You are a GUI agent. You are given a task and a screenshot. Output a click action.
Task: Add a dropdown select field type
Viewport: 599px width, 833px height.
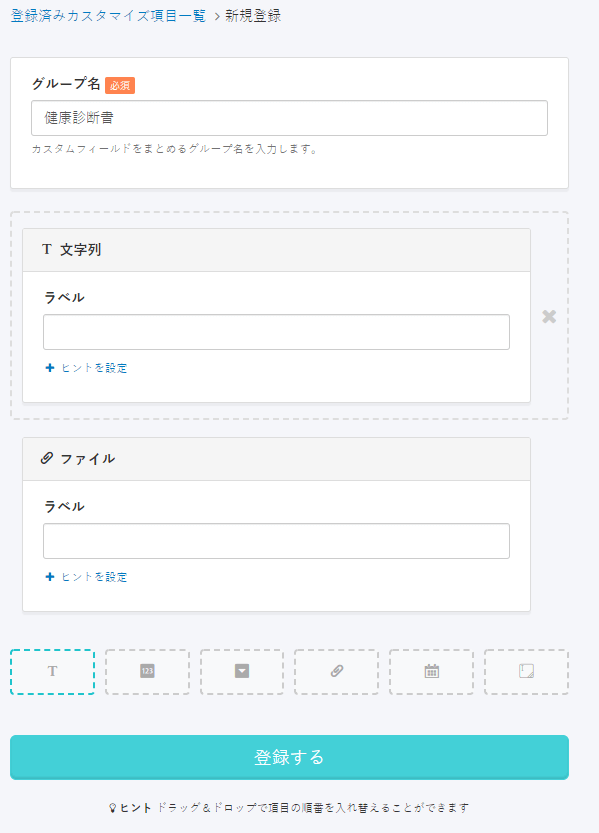242,672
